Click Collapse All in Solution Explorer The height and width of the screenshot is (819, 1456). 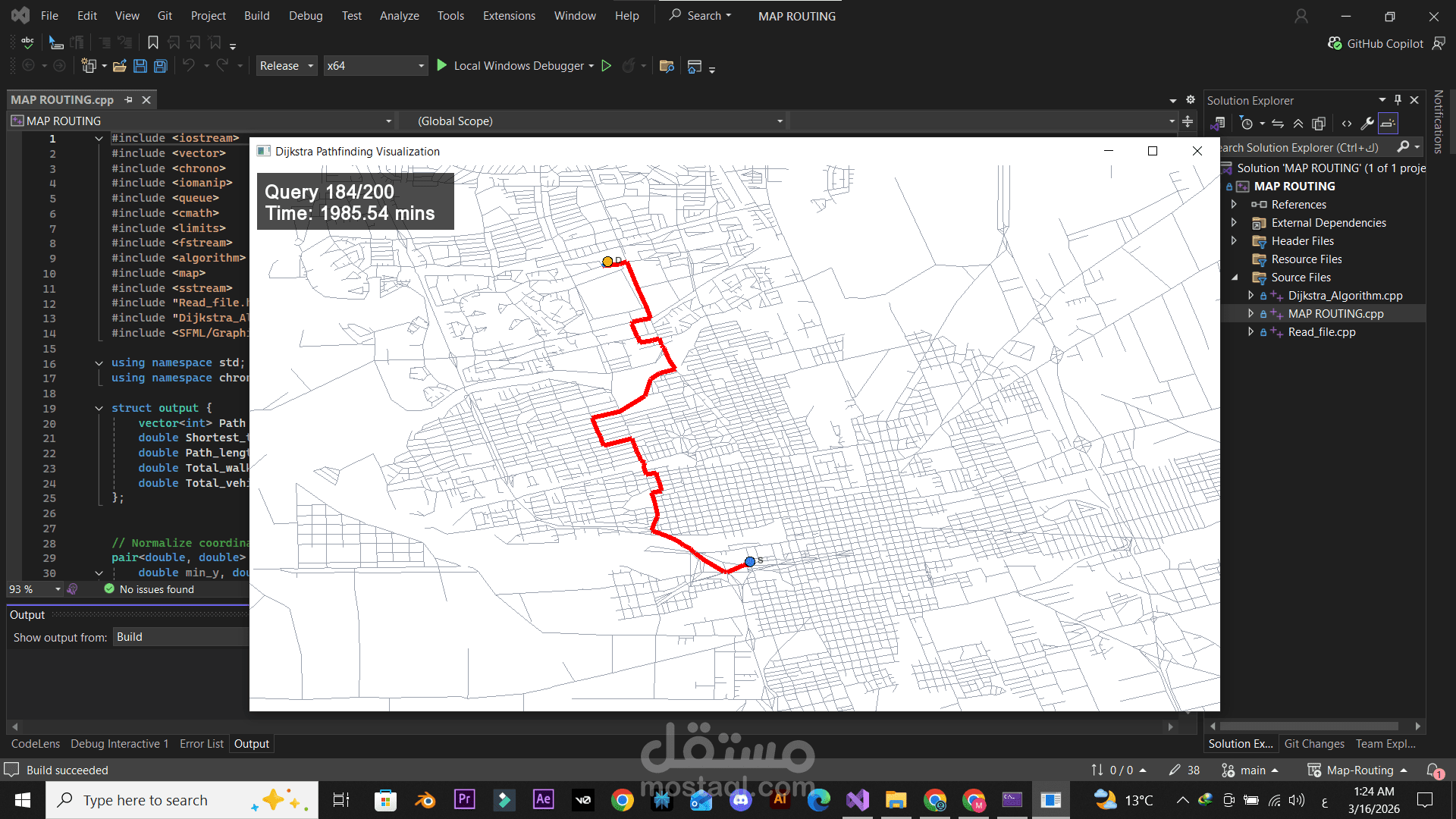coord(1298,124)
